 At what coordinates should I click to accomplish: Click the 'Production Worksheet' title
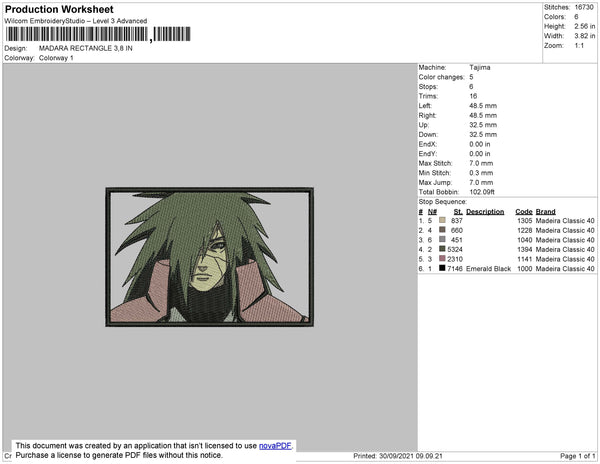coord(59,9)
